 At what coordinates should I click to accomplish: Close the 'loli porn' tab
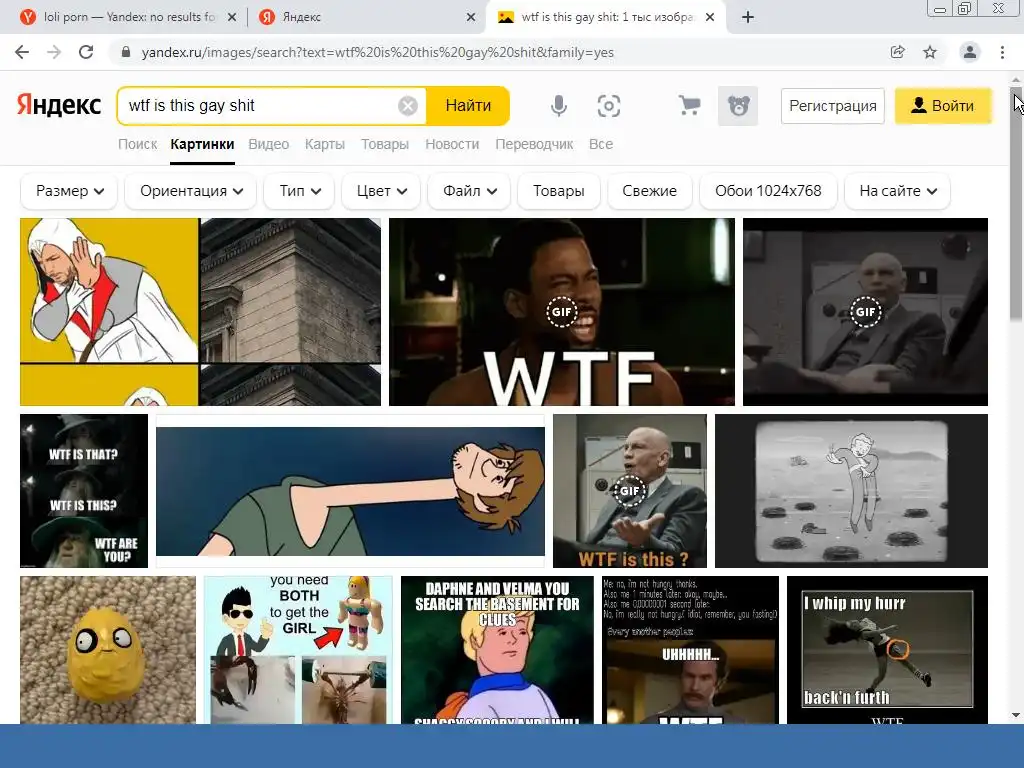point(232,18)
